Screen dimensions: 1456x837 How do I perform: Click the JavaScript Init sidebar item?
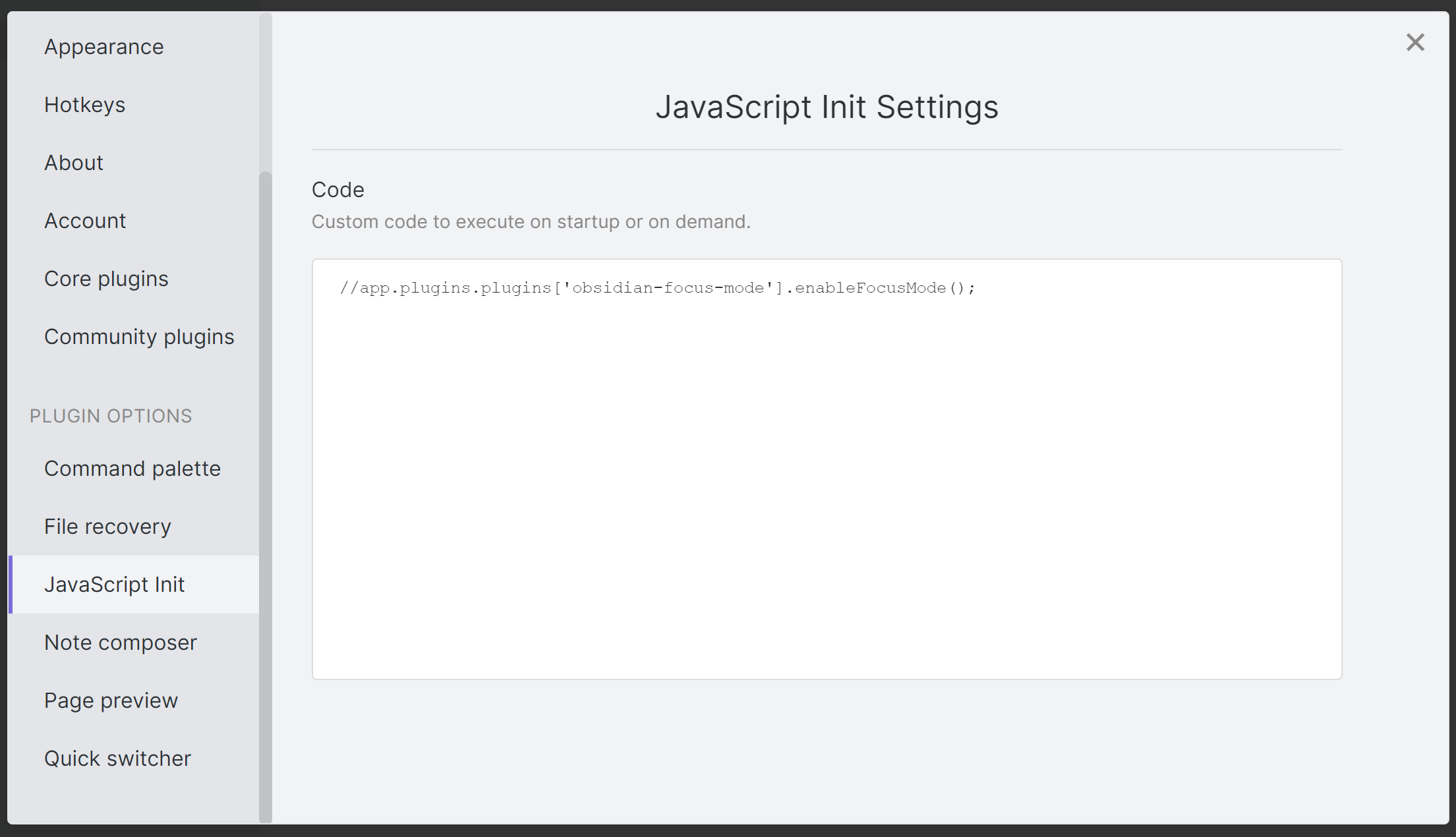pyautogui.click(x=114, y=585)
